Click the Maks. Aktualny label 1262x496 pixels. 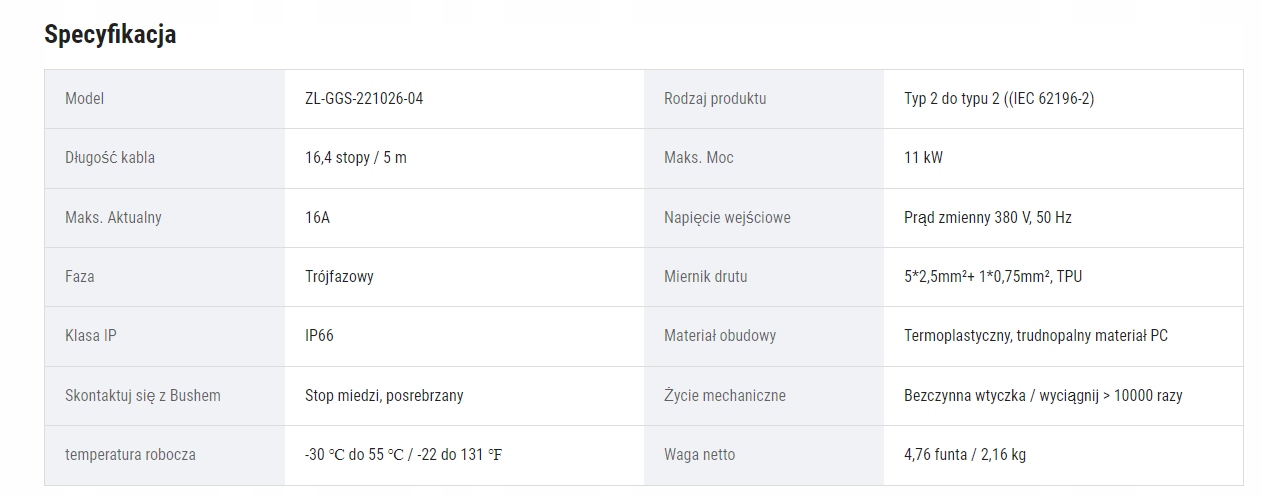point(113,217)
